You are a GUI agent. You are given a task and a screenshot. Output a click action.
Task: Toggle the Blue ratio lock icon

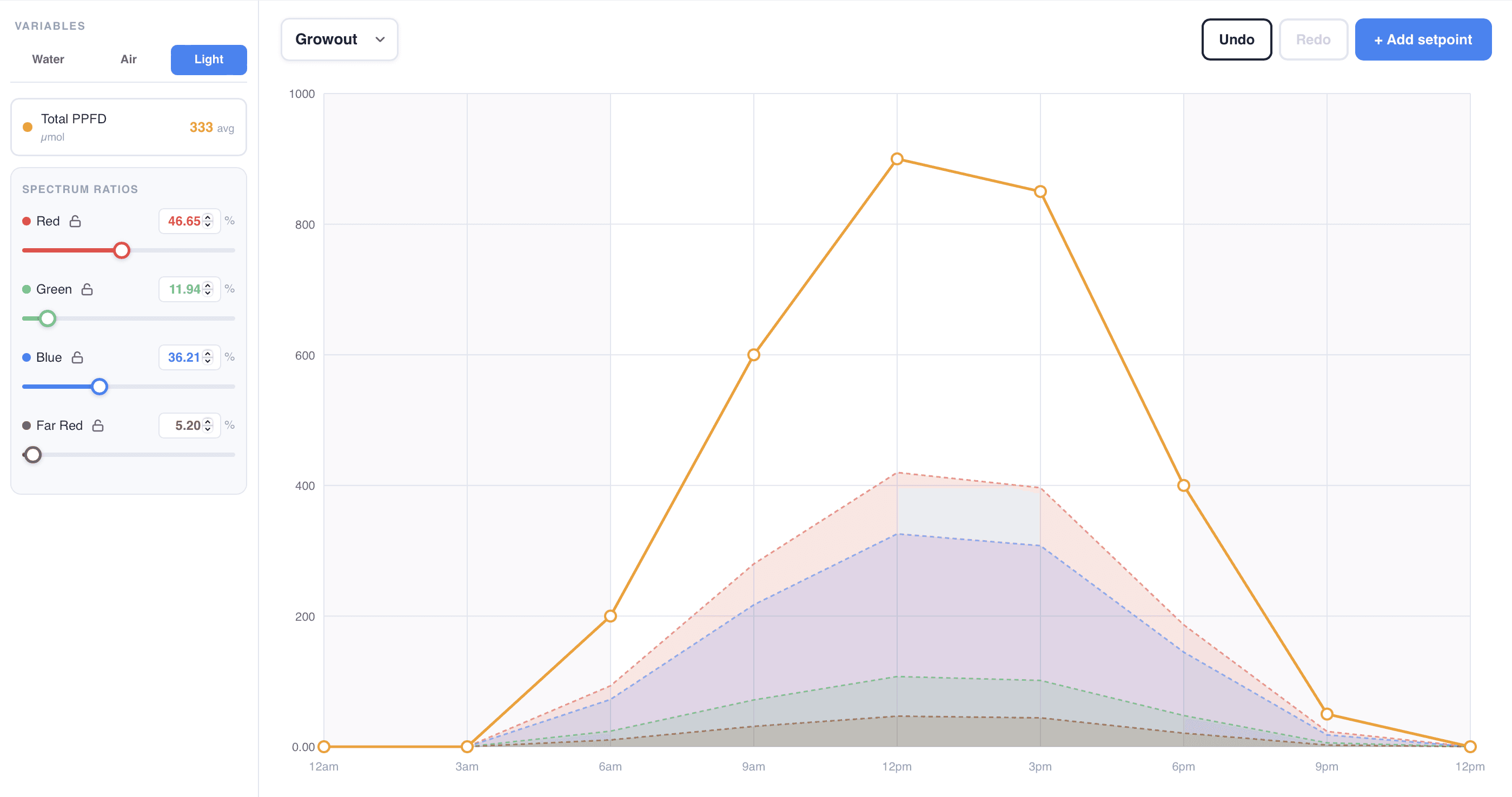(77, 357)
